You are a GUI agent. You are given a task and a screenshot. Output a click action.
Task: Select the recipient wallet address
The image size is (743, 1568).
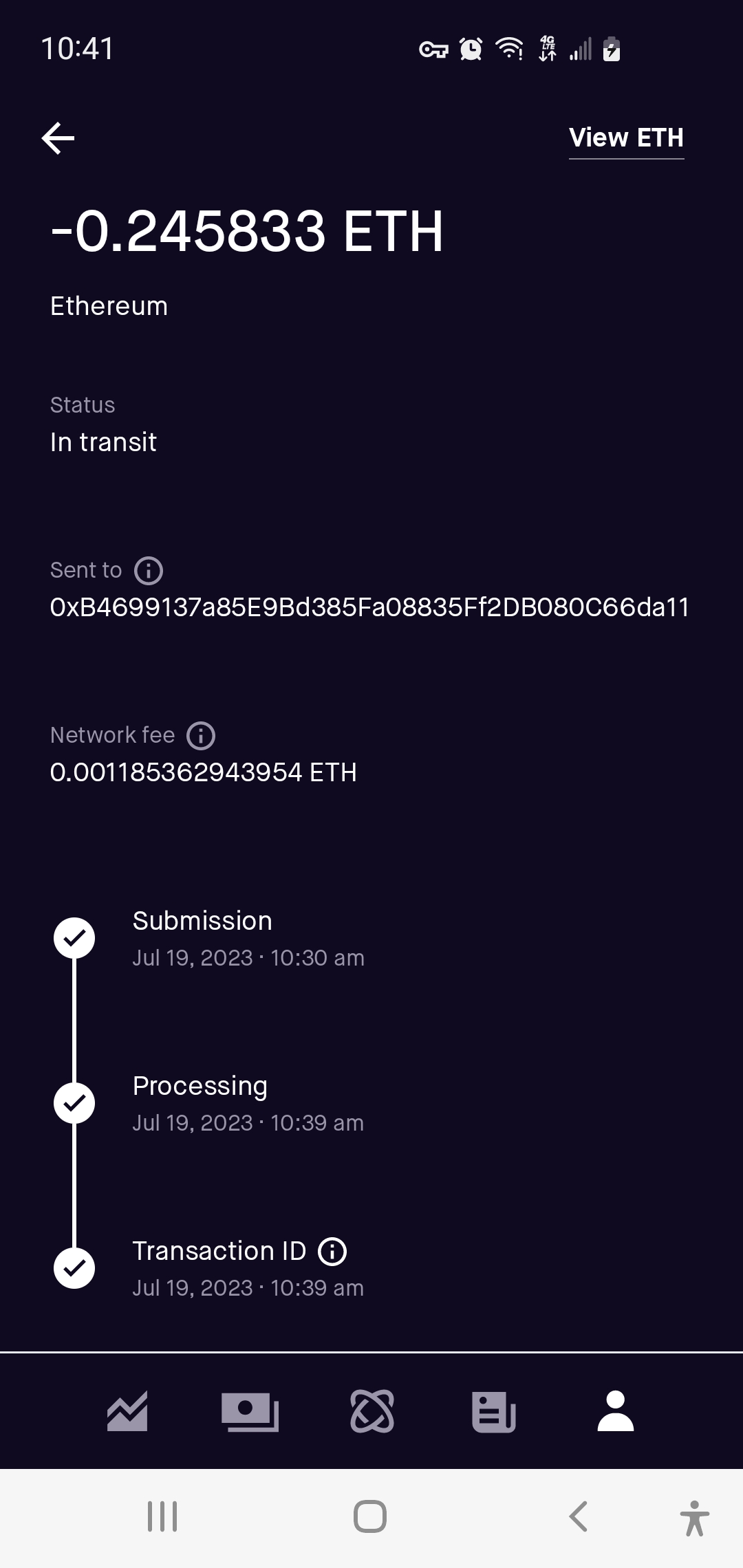[369, 607]
